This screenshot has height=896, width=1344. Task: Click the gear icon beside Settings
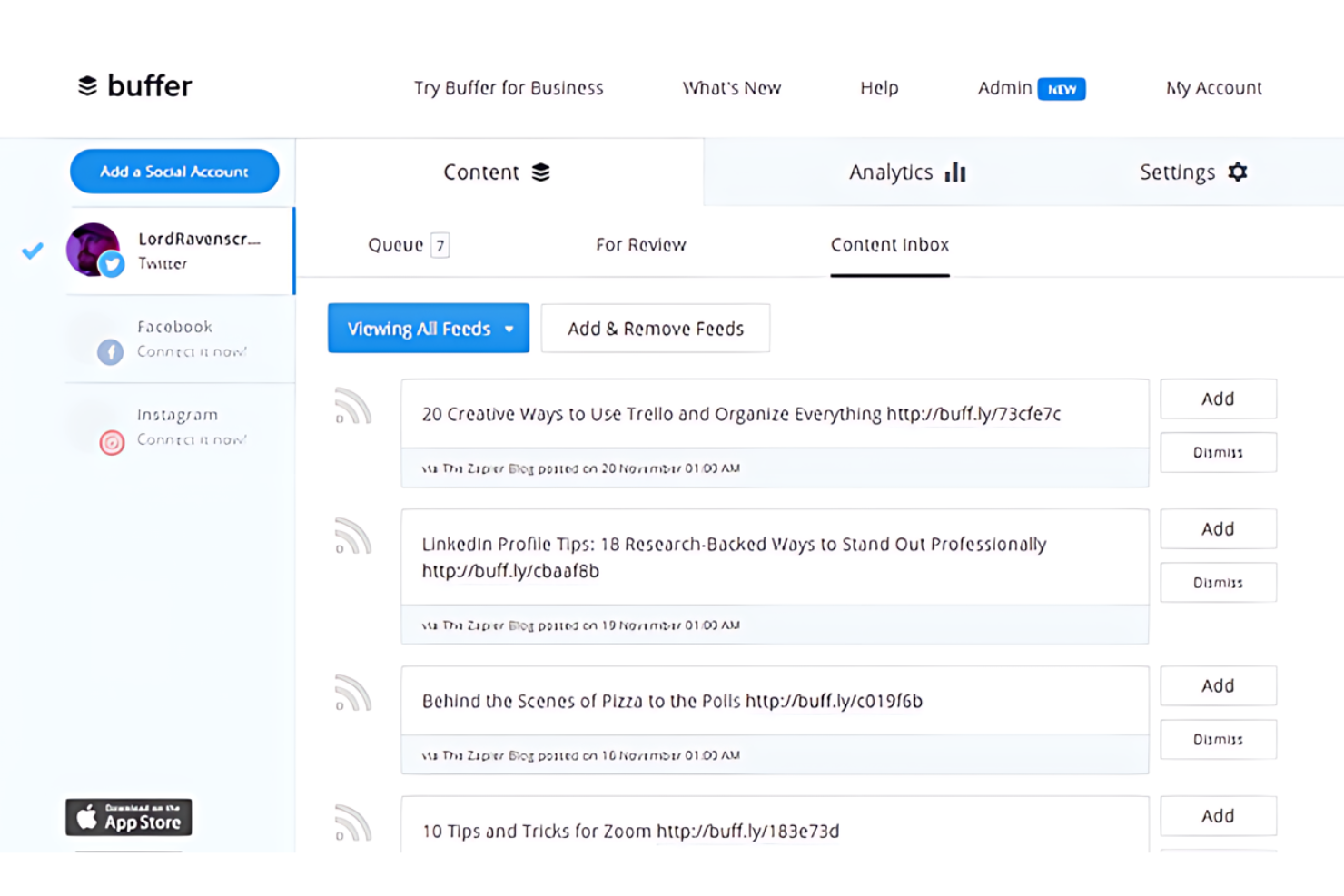[1238, 172]
